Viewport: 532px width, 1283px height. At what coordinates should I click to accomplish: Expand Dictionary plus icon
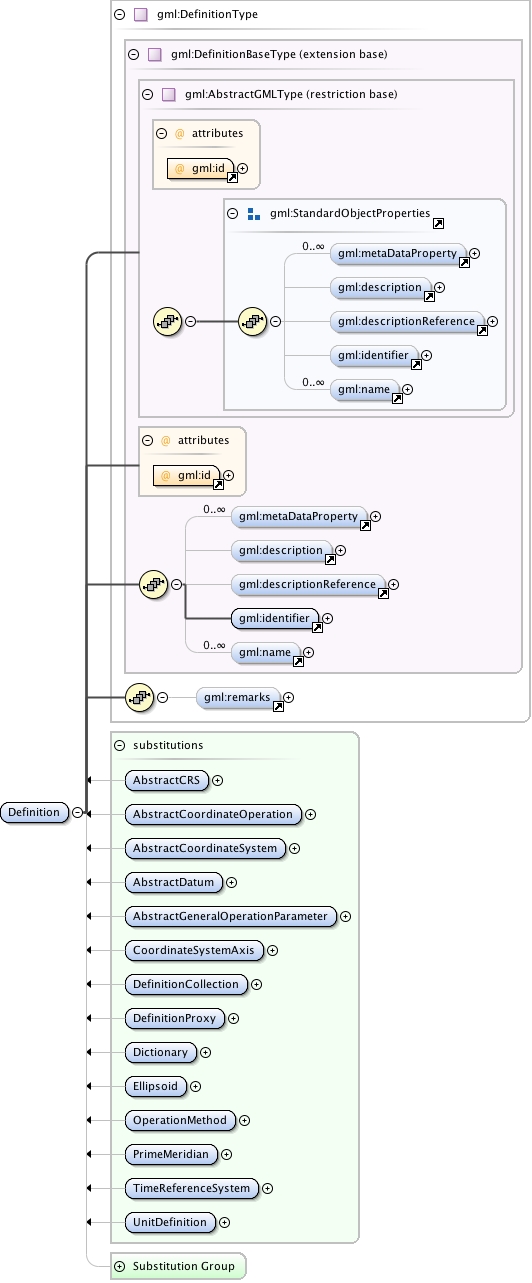point(205,1052)
